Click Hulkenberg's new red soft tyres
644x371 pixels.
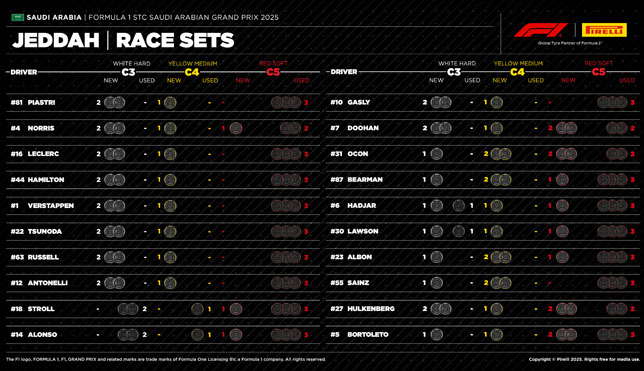click(566, 309)
